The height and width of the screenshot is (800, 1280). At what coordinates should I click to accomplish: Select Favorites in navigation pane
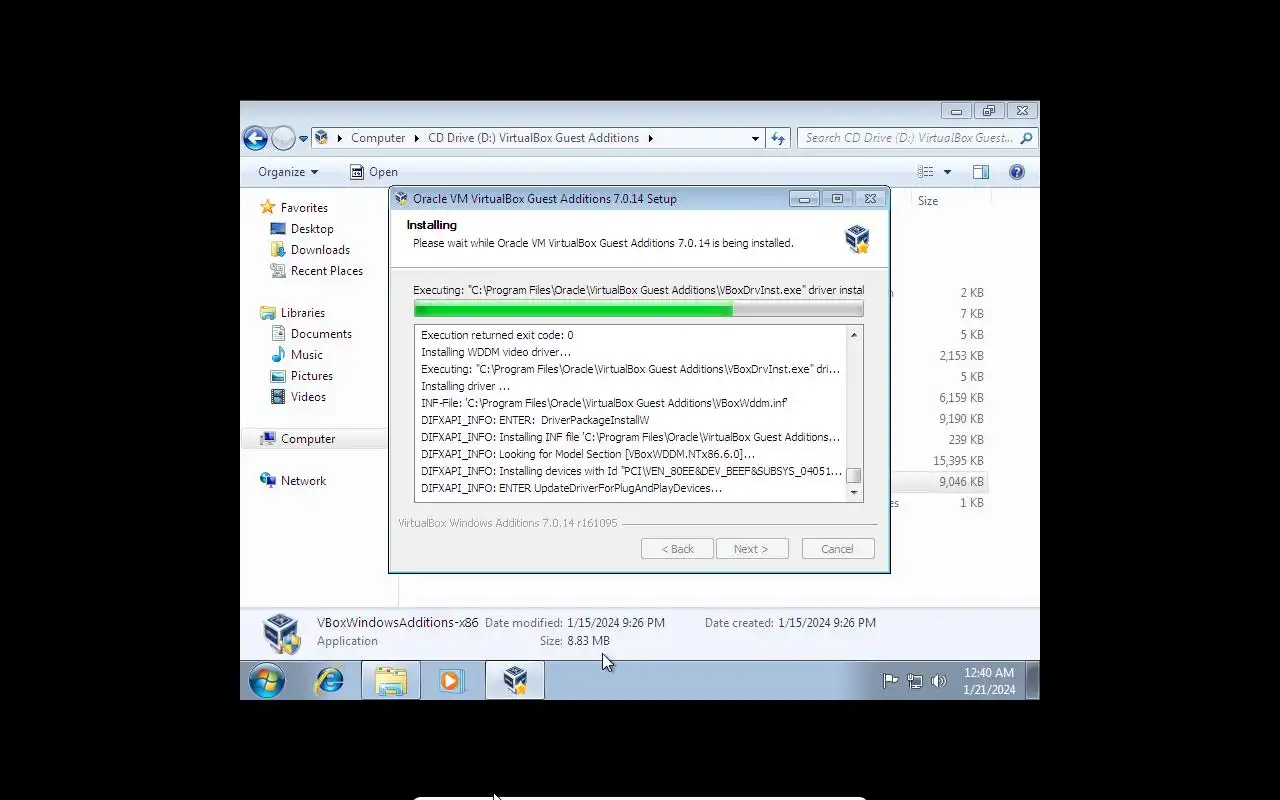pos(304,208)
